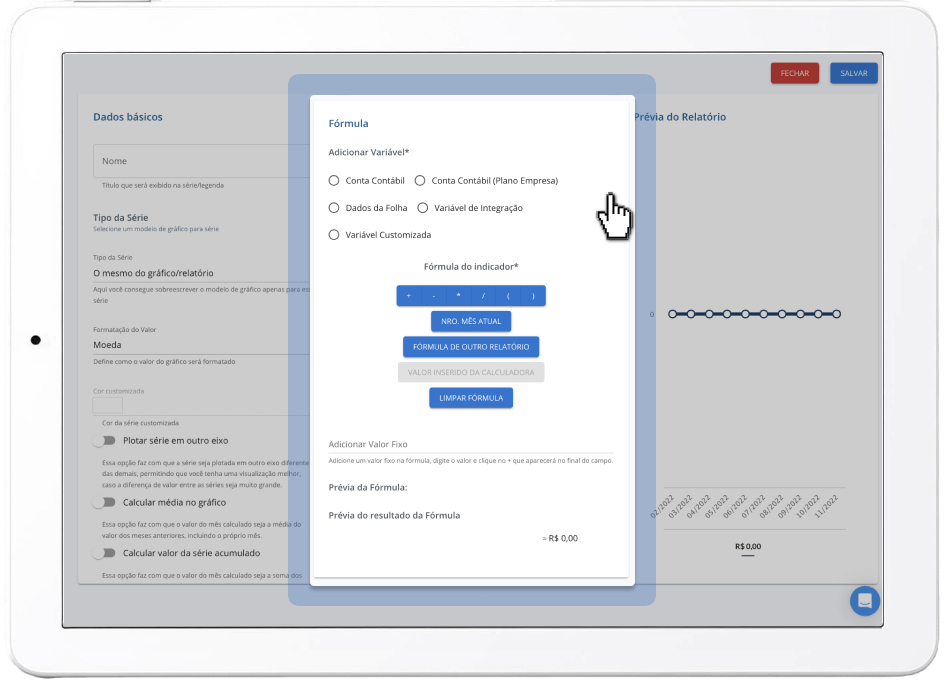
Task: Click the Fórmula do indicador label
Action: click(x=471, y=267)
